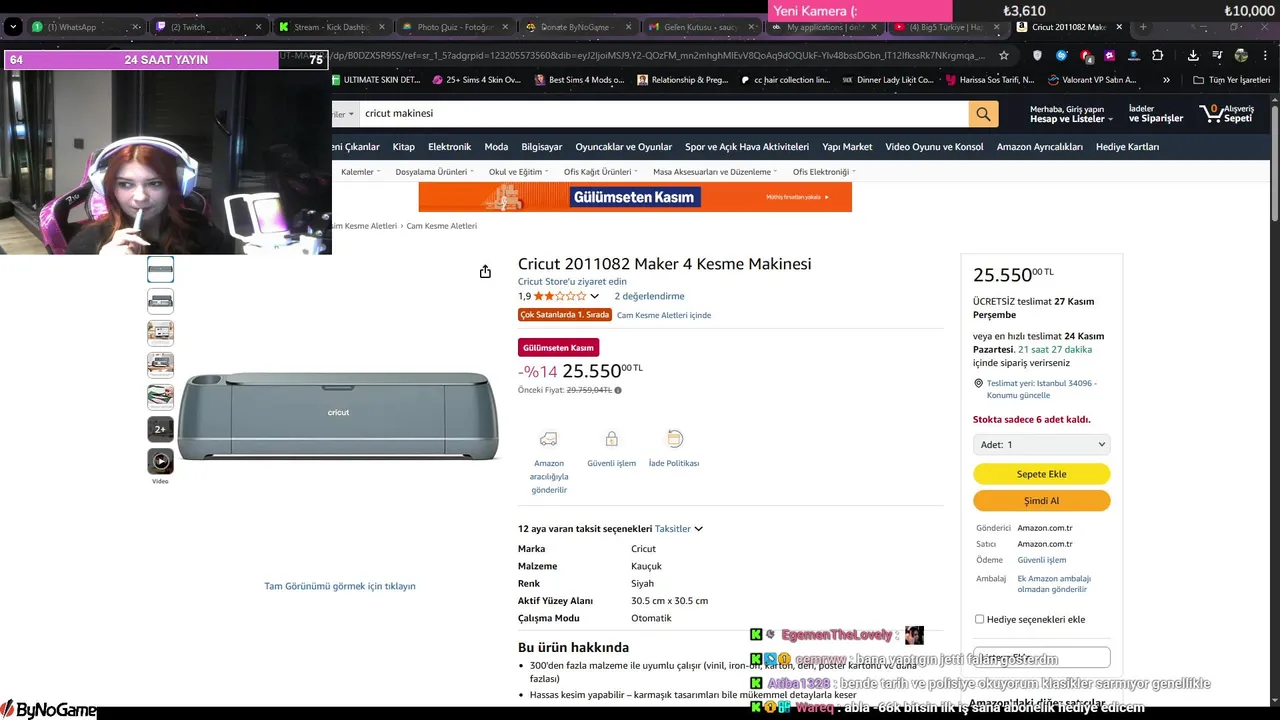Switch to the Stream - Kick Dashboard tab
The width and height of the screenshot is (1280, 720).
pyautogui.click(x=333, y=27)
